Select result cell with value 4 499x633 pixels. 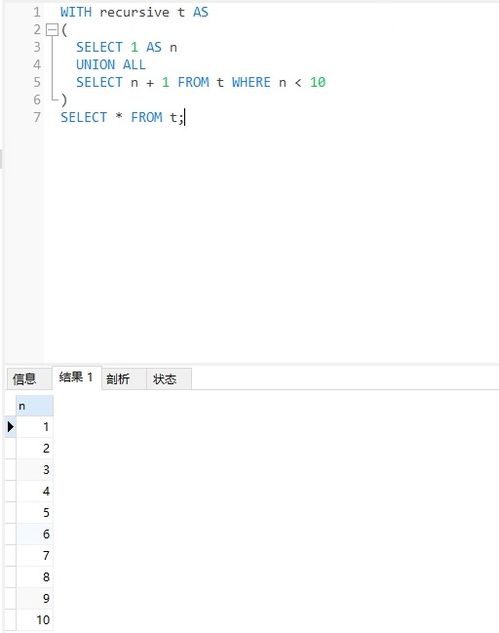[35, 491]
